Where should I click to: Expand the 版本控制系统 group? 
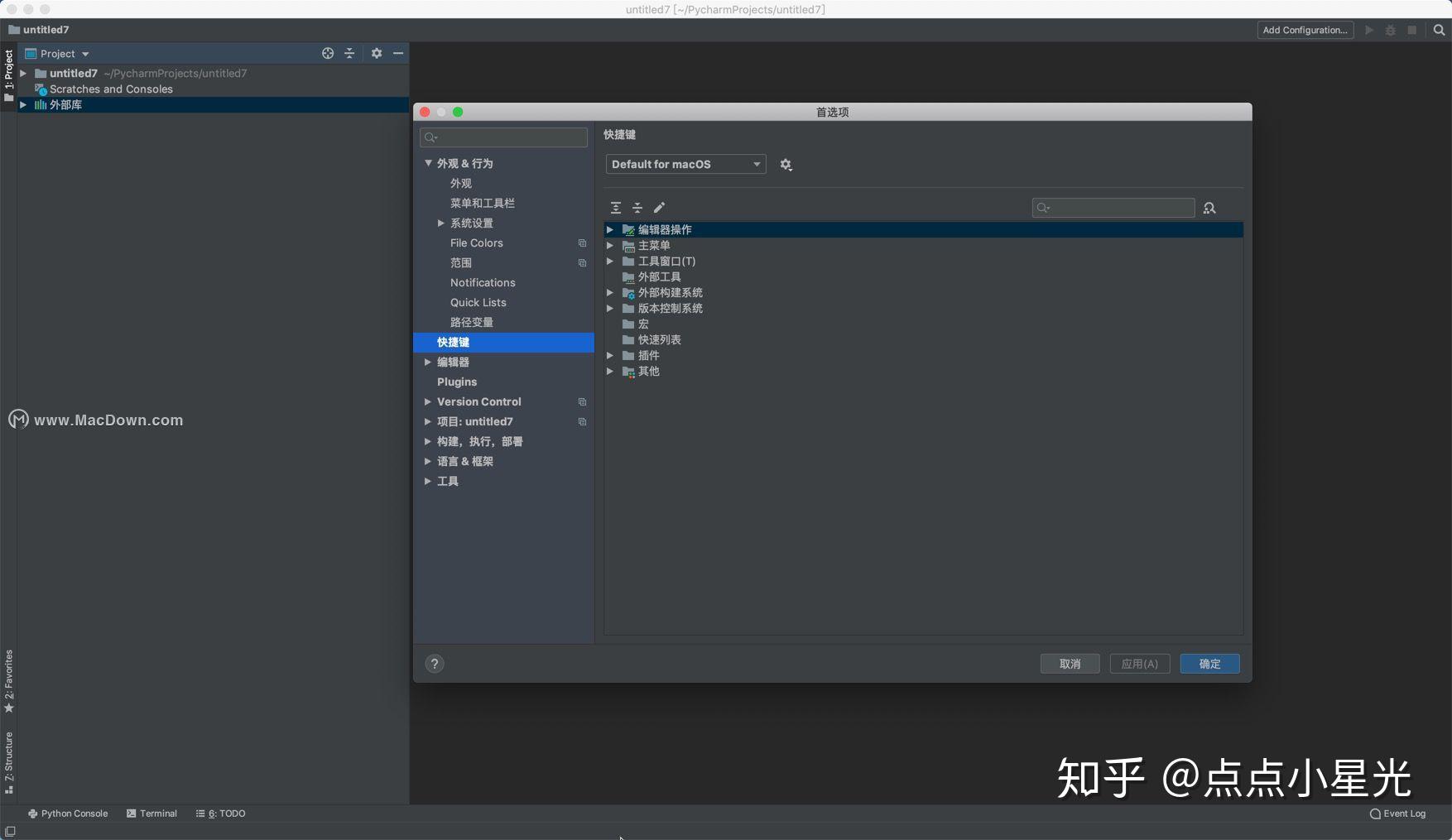(x=610, y=308)
